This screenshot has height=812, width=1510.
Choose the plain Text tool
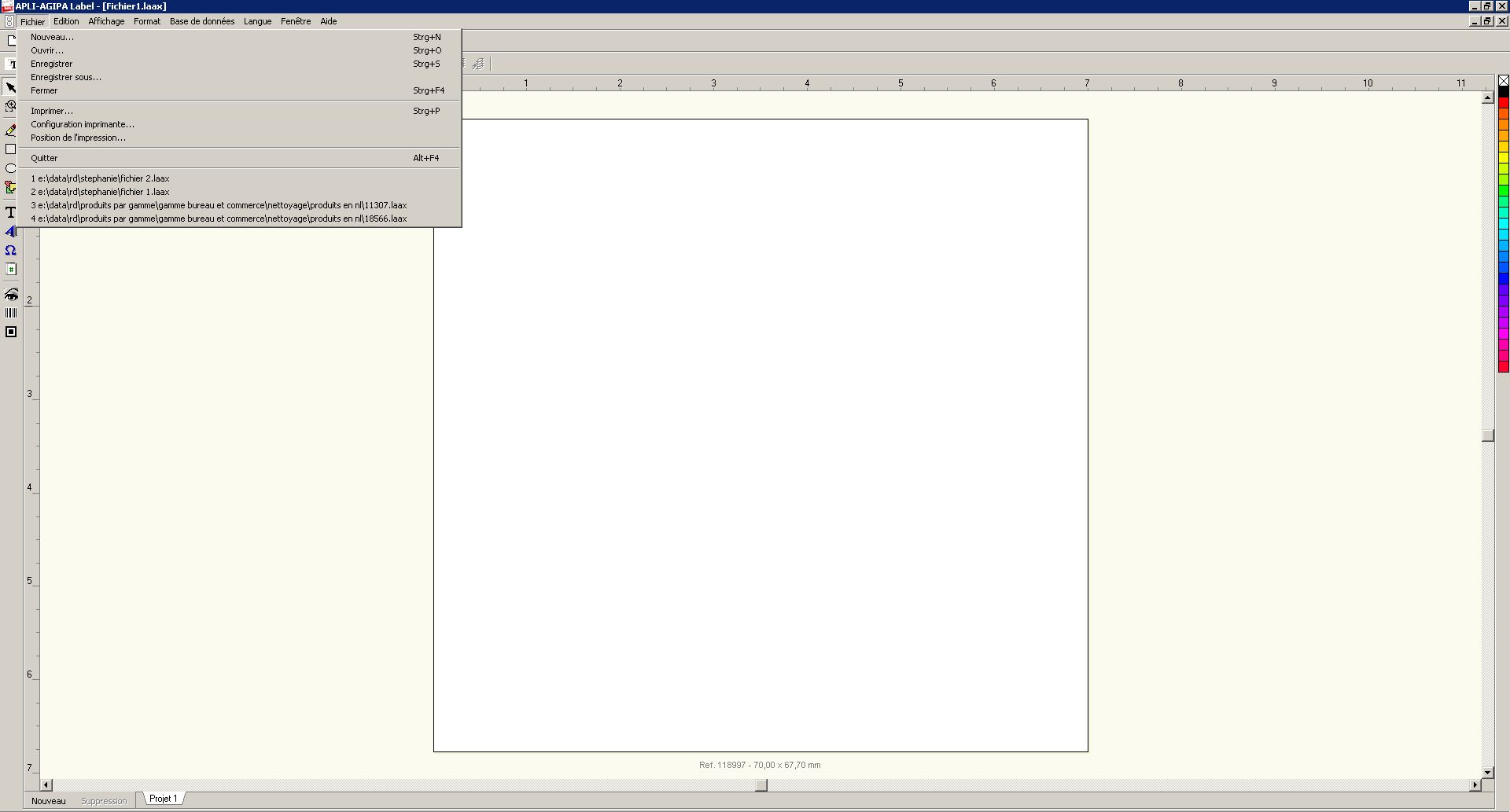(x=11, y=212)
